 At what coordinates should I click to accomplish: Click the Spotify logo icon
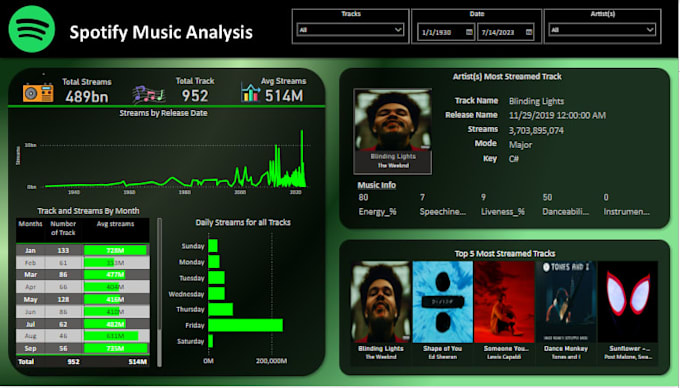coord(32,29)
